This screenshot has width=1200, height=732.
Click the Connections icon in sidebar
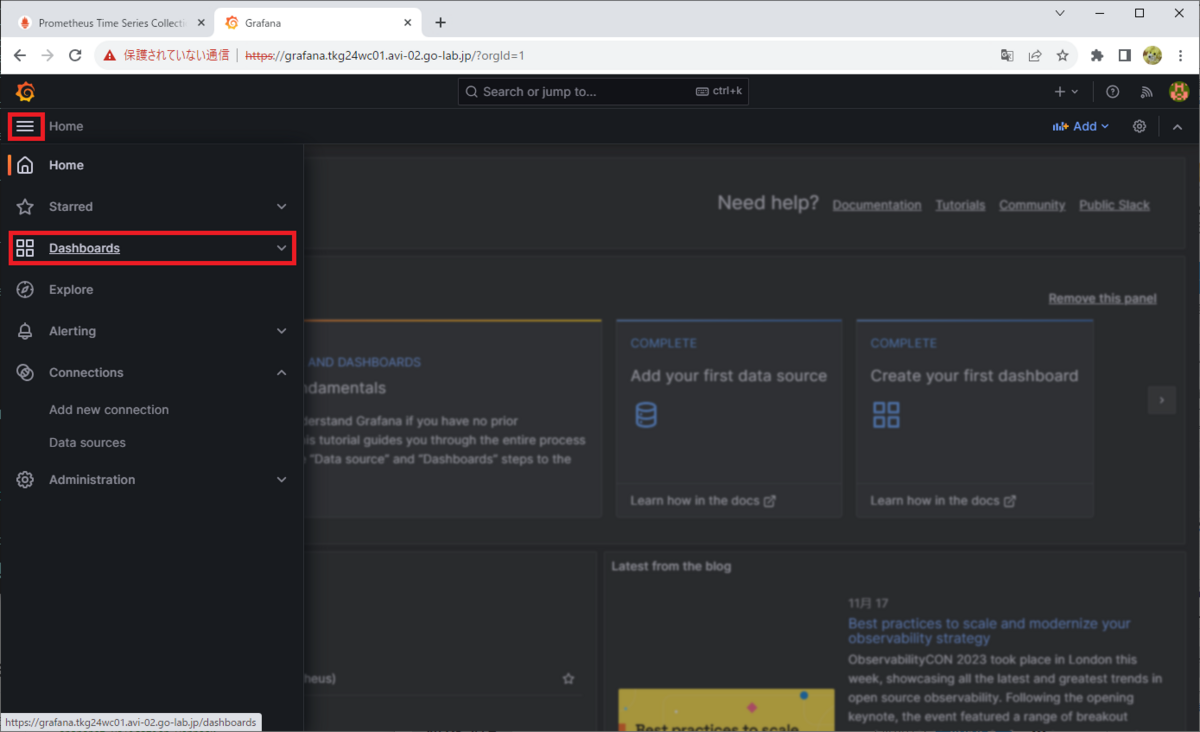pos(26,373)
